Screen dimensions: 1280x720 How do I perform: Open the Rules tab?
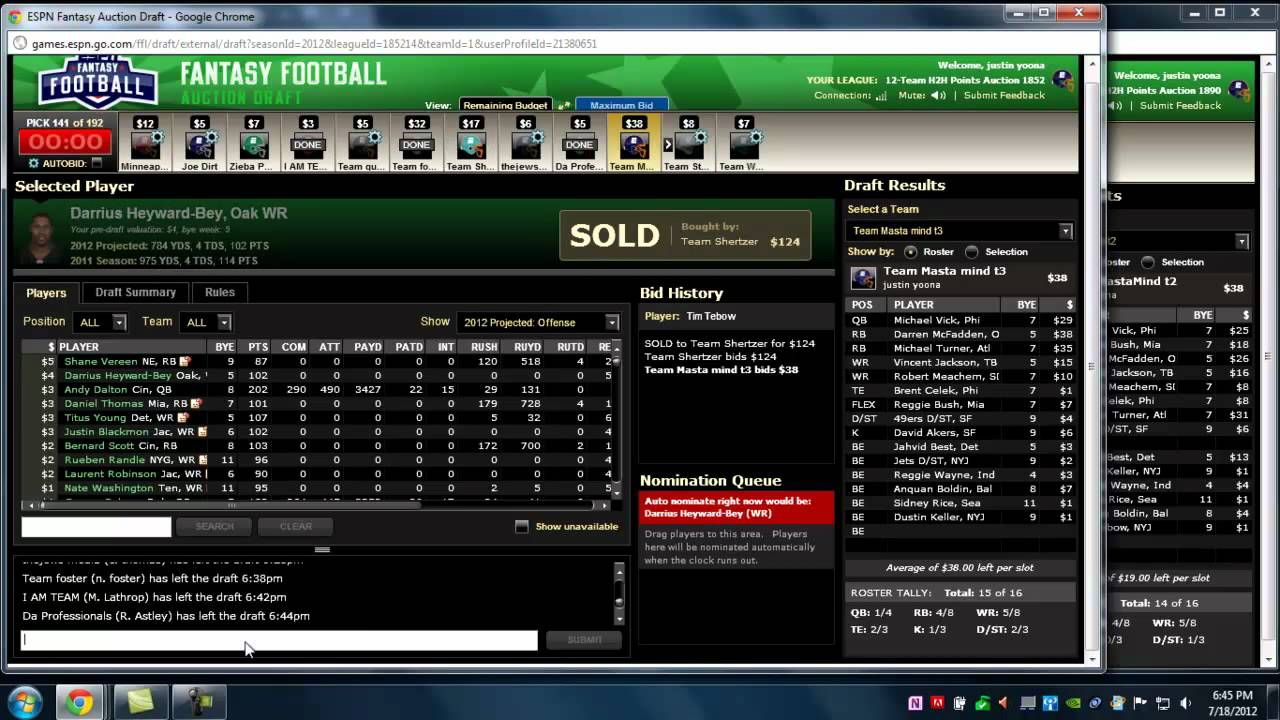[x=220, y=292]
